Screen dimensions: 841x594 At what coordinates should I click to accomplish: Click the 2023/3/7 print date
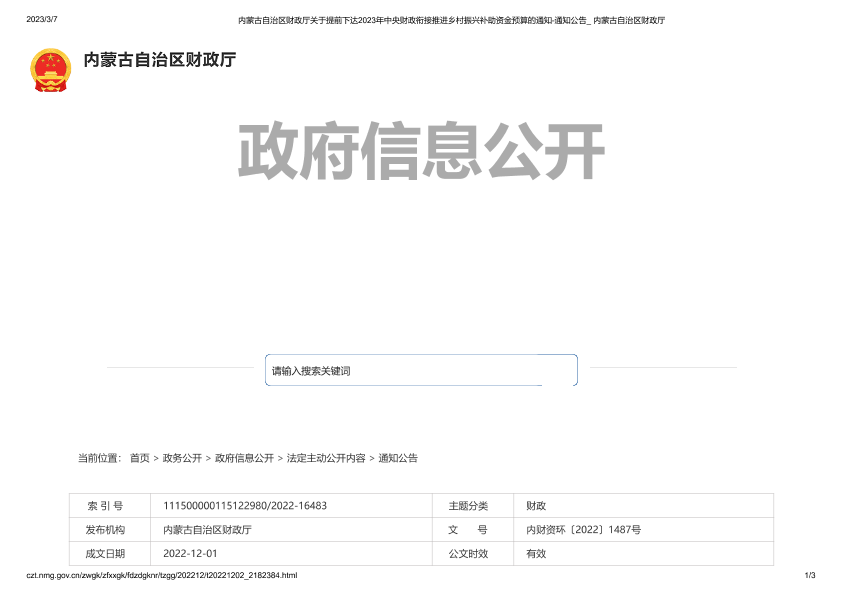42,19
